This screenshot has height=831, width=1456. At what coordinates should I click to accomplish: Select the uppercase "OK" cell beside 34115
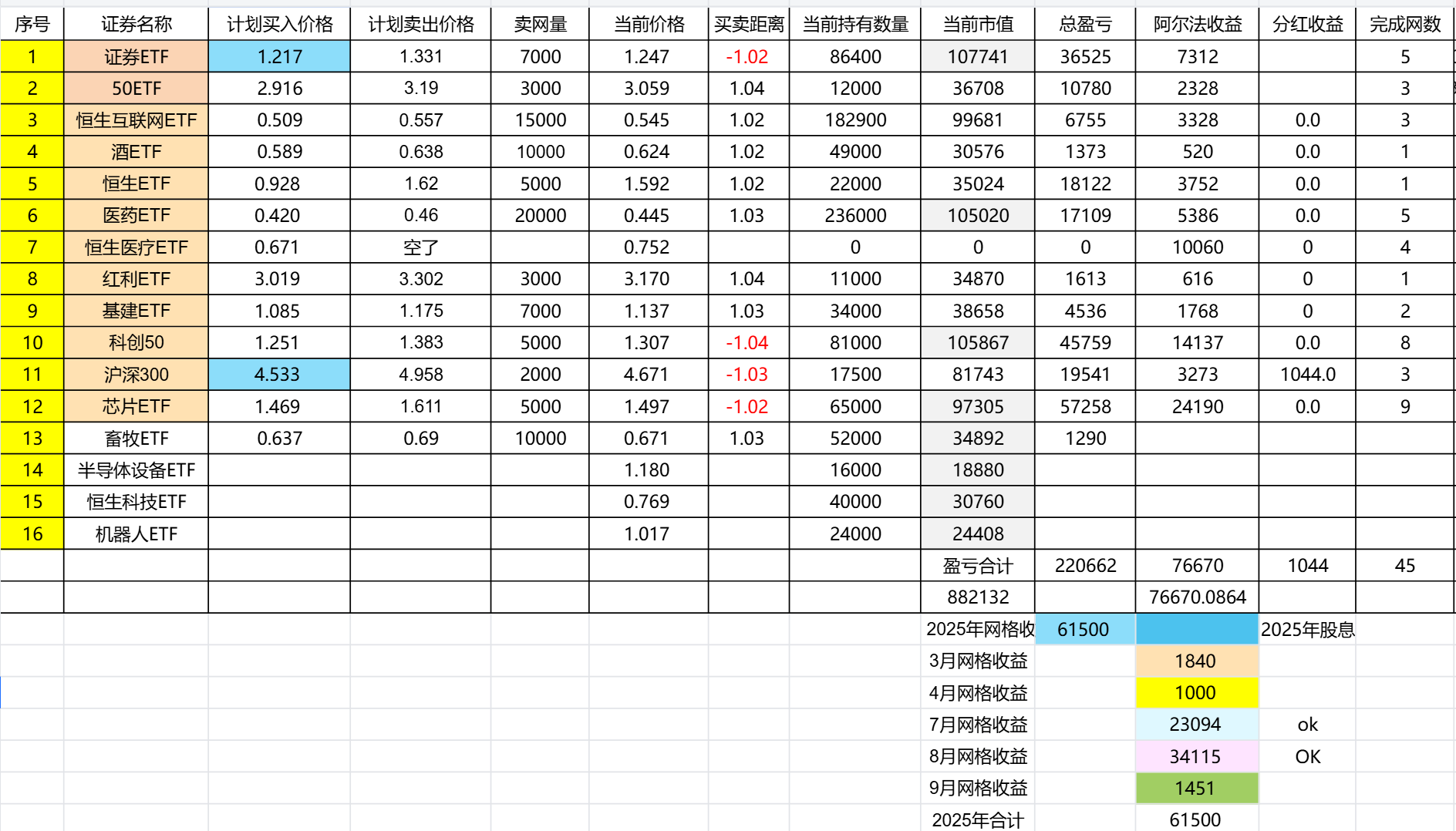(x=1307, y=757)
